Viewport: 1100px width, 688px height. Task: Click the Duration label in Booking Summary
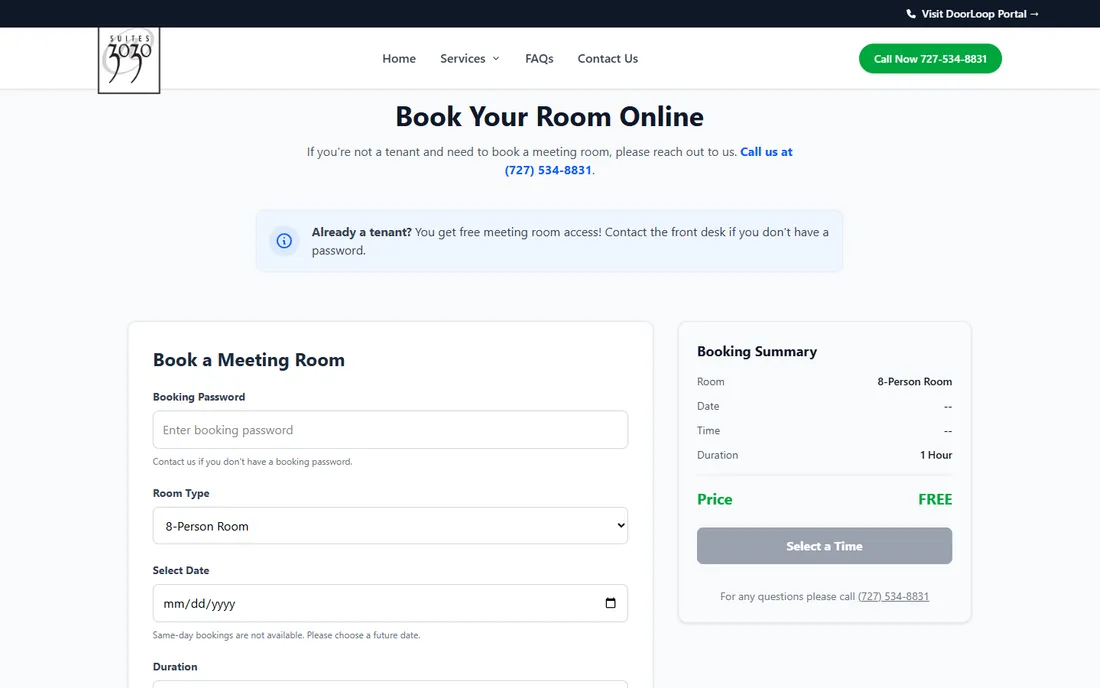click(x=718, y=455)
